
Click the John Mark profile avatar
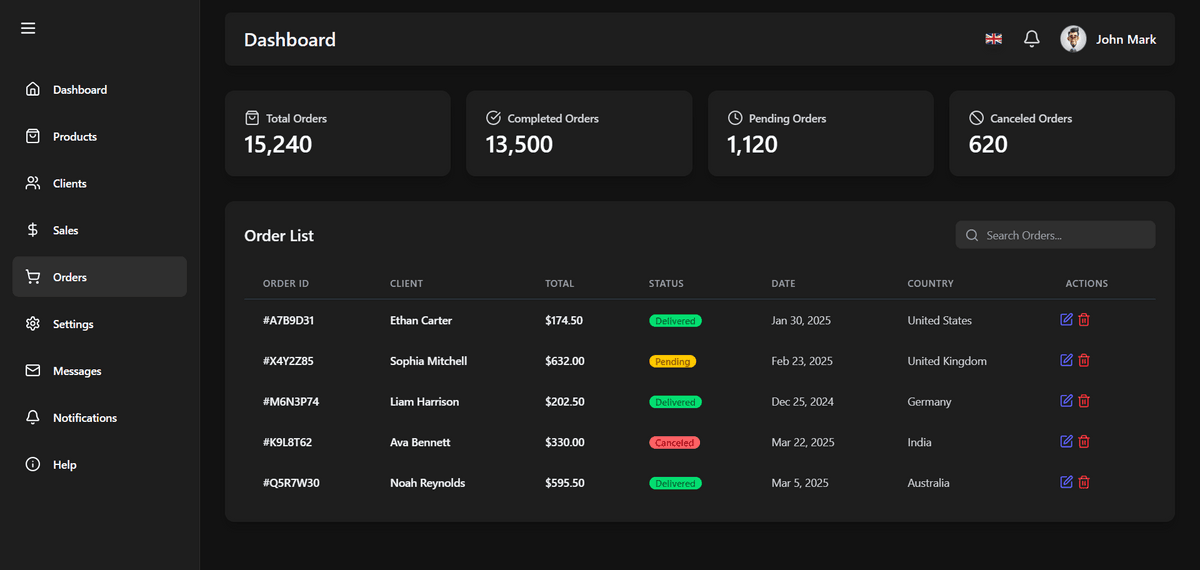coord(1073,39)
